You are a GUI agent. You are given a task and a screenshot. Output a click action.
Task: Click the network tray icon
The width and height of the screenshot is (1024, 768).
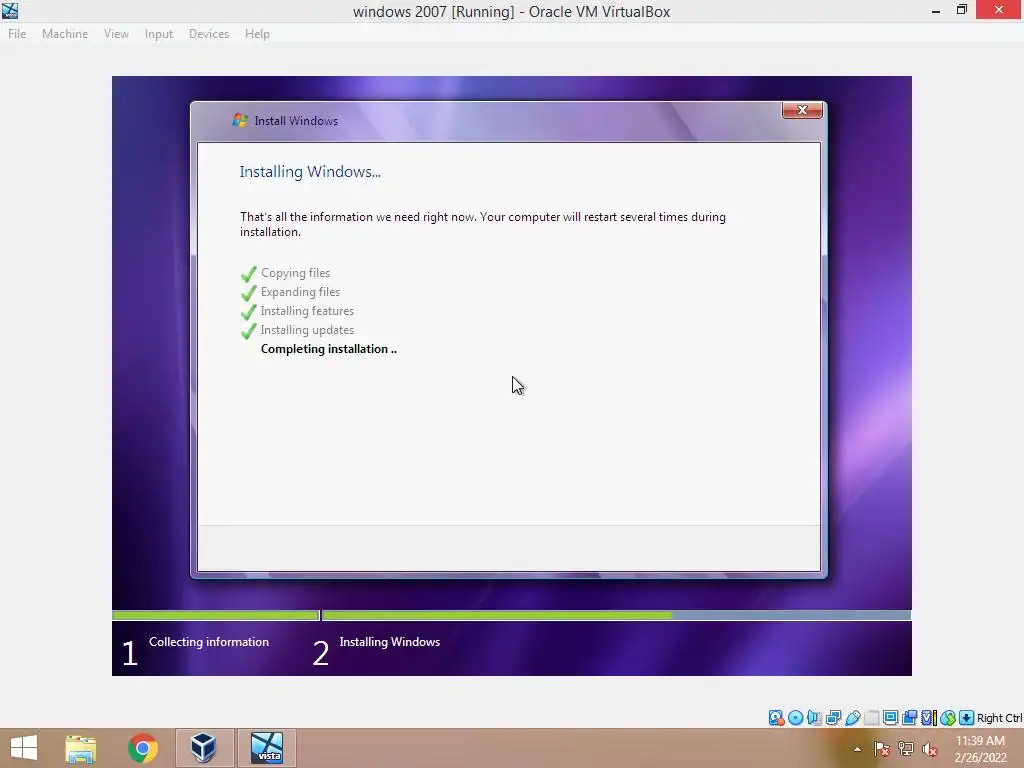click(x=906, y=749)
